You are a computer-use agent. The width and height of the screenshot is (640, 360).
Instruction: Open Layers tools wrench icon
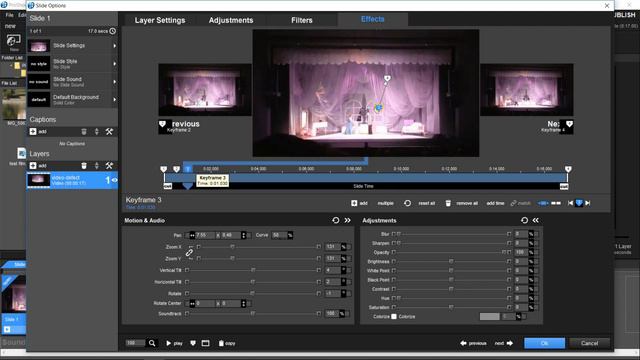[x=109, y=166]
